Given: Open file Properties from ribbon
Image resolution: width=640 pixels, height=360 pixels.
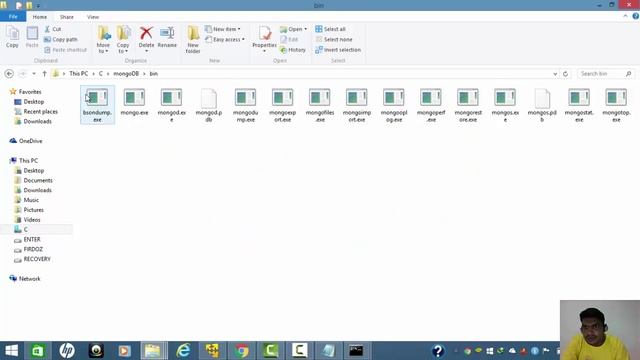Looking at the screenshot, I should (264, 39).
